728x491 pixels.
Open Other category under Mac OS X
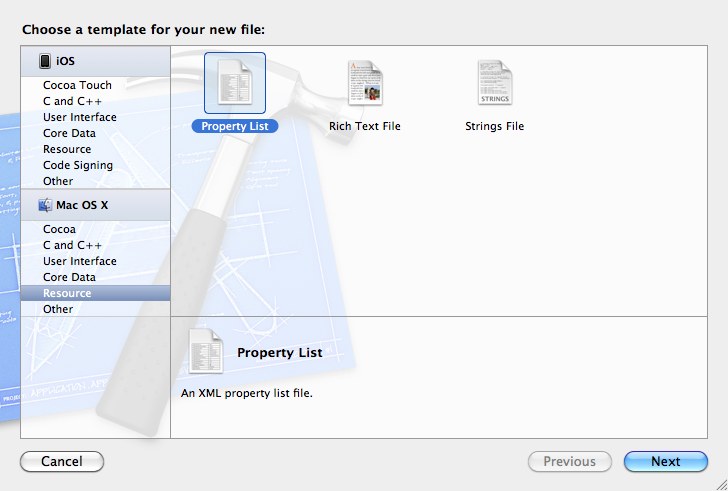58,309
